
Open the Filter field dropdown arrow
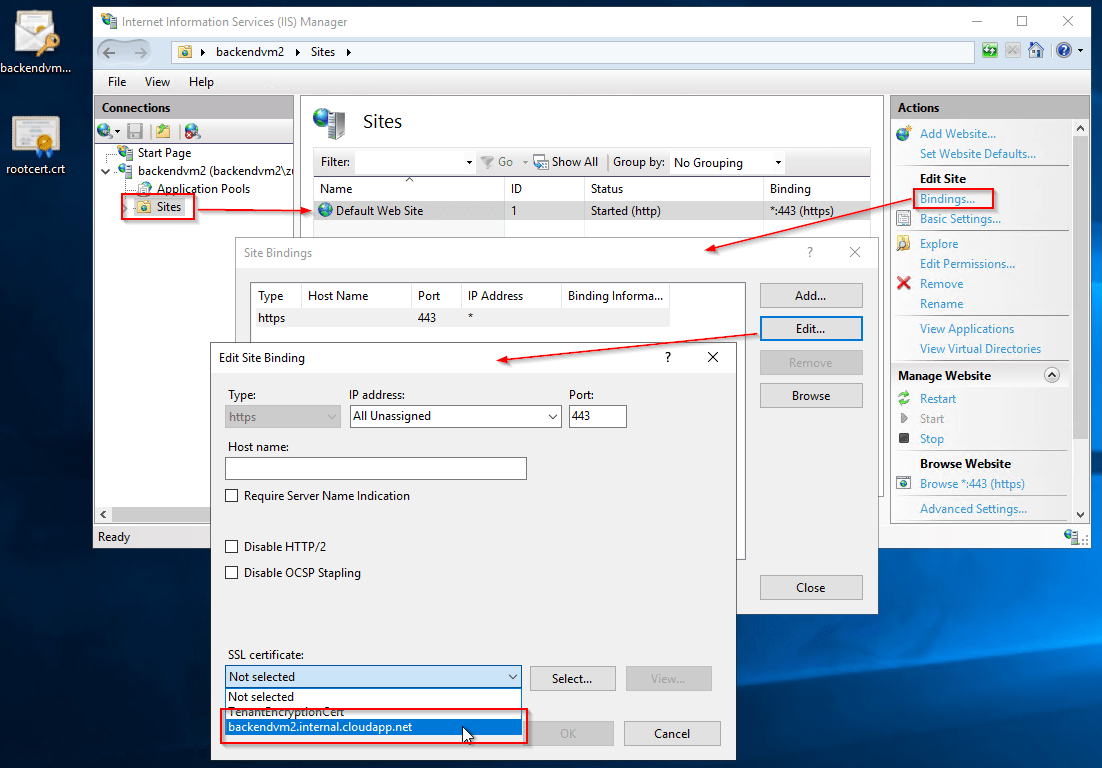pos(469,162)
